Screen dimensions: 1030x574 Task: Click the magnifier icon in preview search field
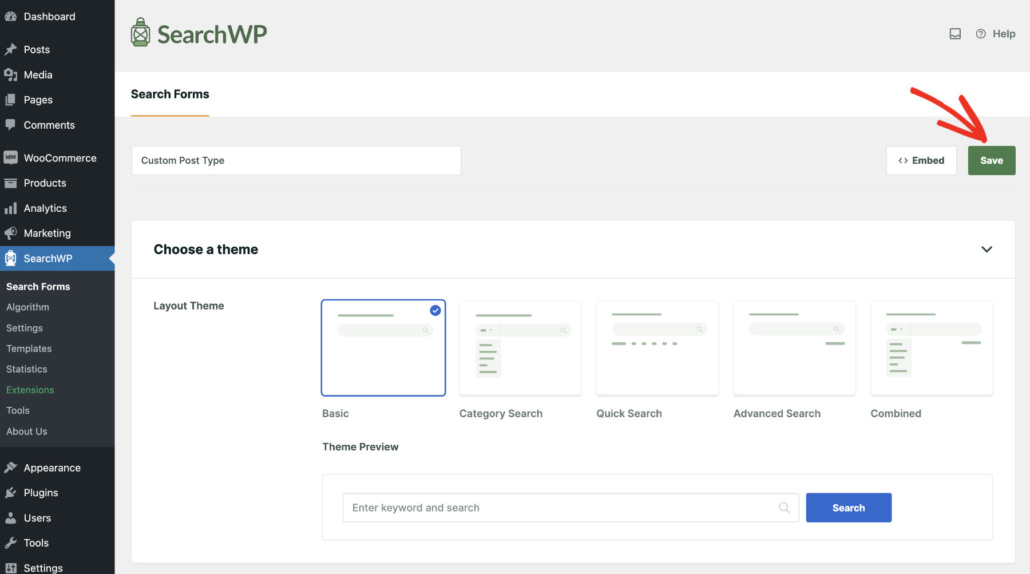coord(784,508)
